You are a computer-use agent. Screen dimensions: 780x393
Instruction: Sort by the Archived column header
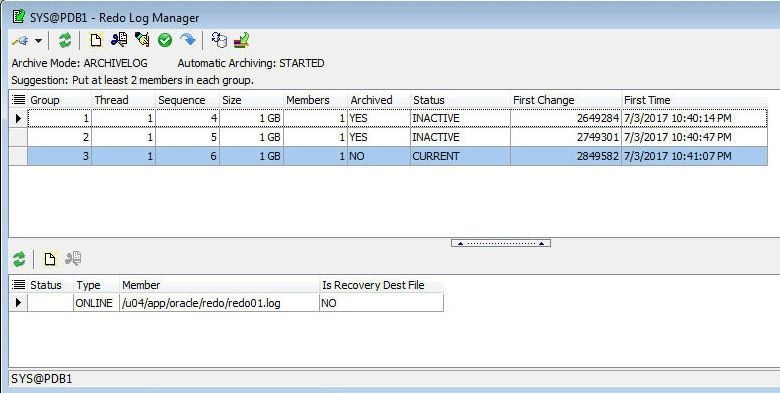click(379, 100)
